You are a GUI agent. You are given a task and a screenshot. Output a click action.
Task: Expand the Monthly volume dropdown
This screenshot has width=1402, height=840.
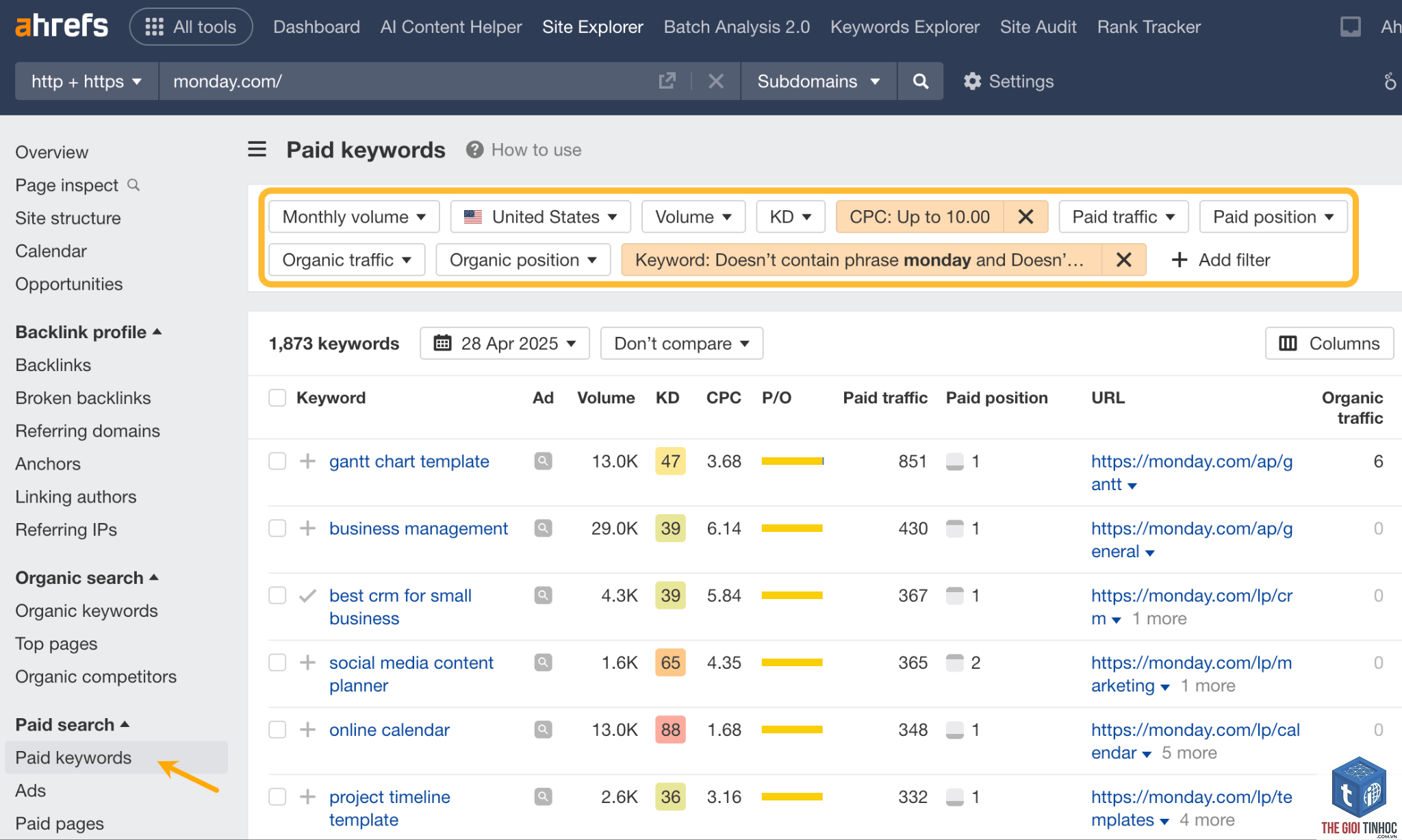(354, 216)
